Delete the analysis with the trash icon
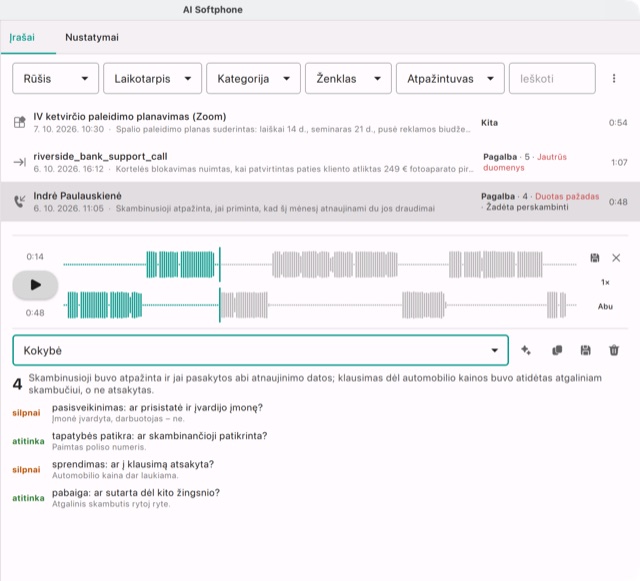This screenshot has height=581, width=640. point(614,350)
